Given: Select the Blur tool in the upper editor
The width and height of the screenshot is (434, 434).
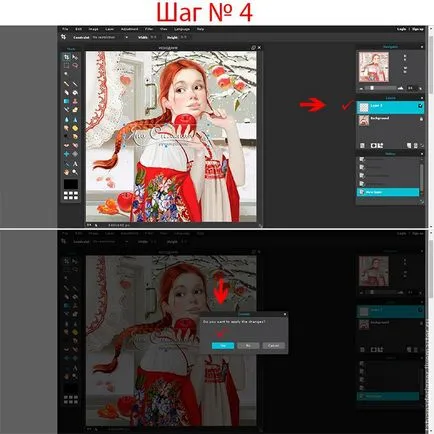Looking at the screenshot, I should (66, 119).
